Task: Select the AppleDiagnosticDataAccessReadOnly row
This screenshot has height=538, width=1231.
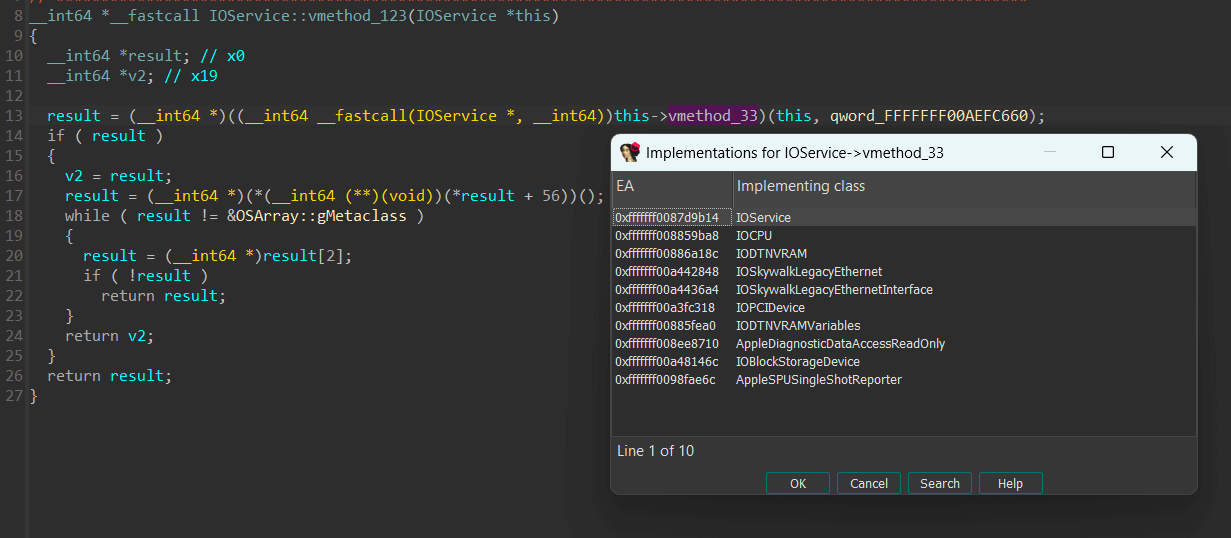Action: [x=904, y=343]
